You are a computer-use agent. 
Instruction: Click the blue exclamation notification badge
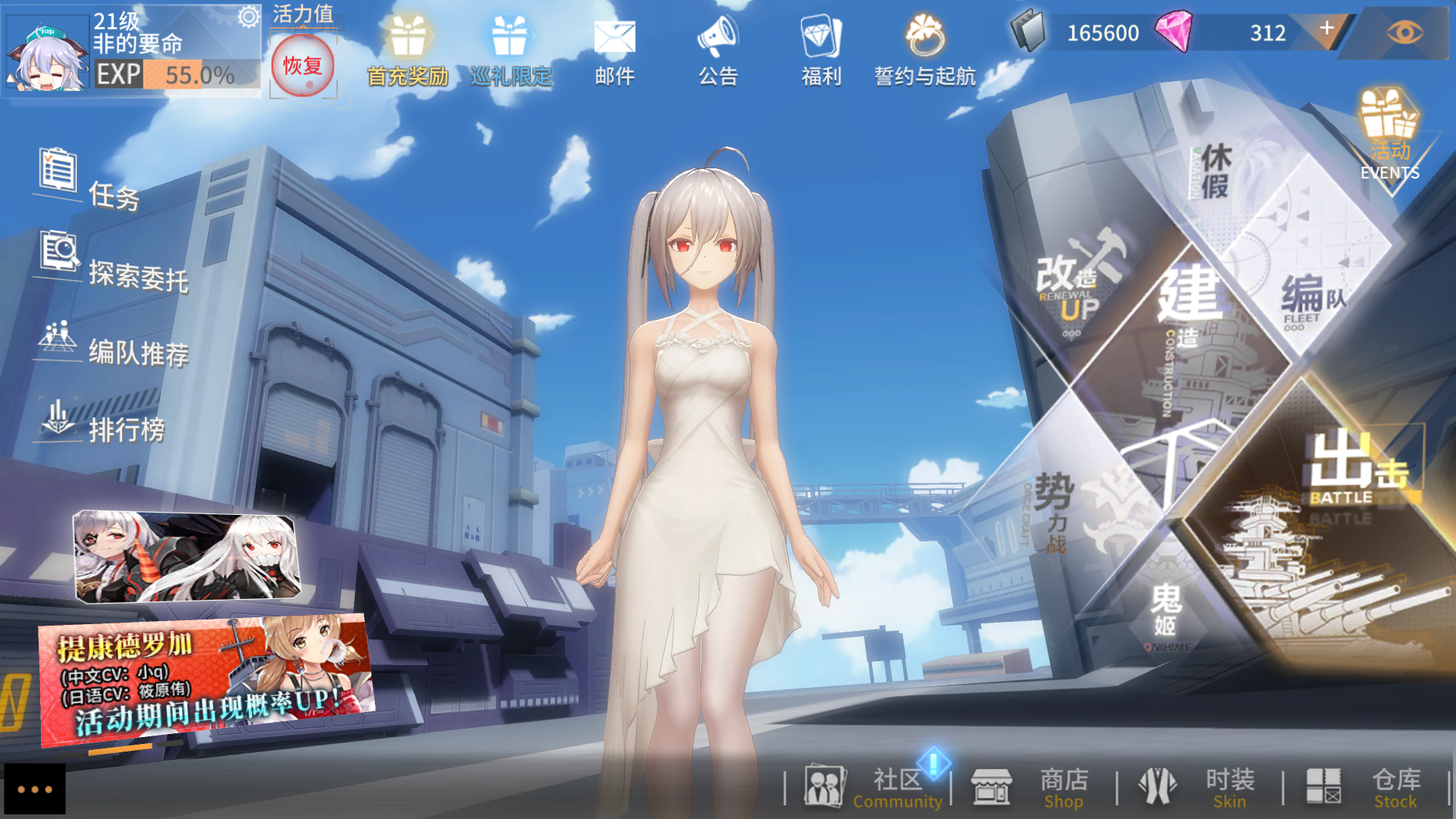pos(934,763)
